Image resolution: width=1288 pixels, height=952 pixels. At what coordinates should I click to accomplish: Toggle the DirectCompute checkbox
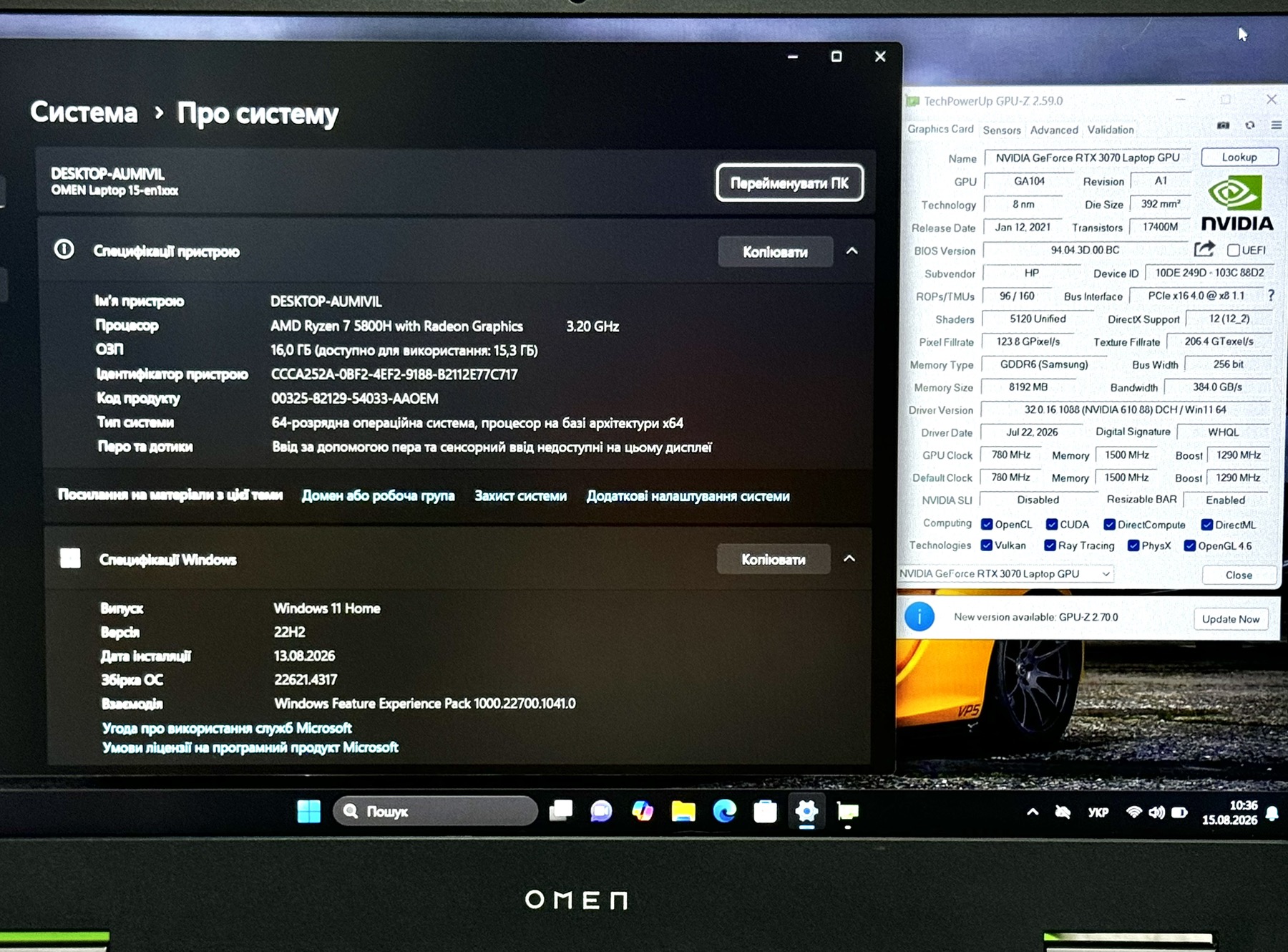click(1110, 525)
